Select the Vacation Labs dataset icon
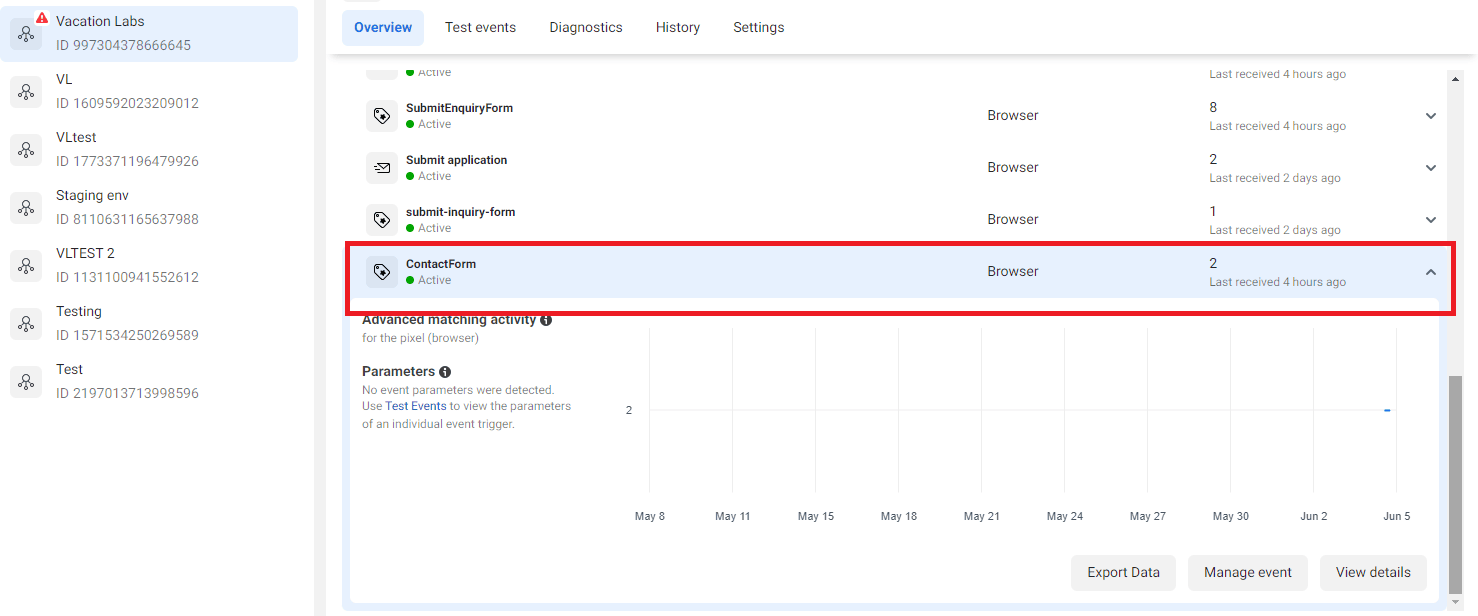 pos(25,34)
